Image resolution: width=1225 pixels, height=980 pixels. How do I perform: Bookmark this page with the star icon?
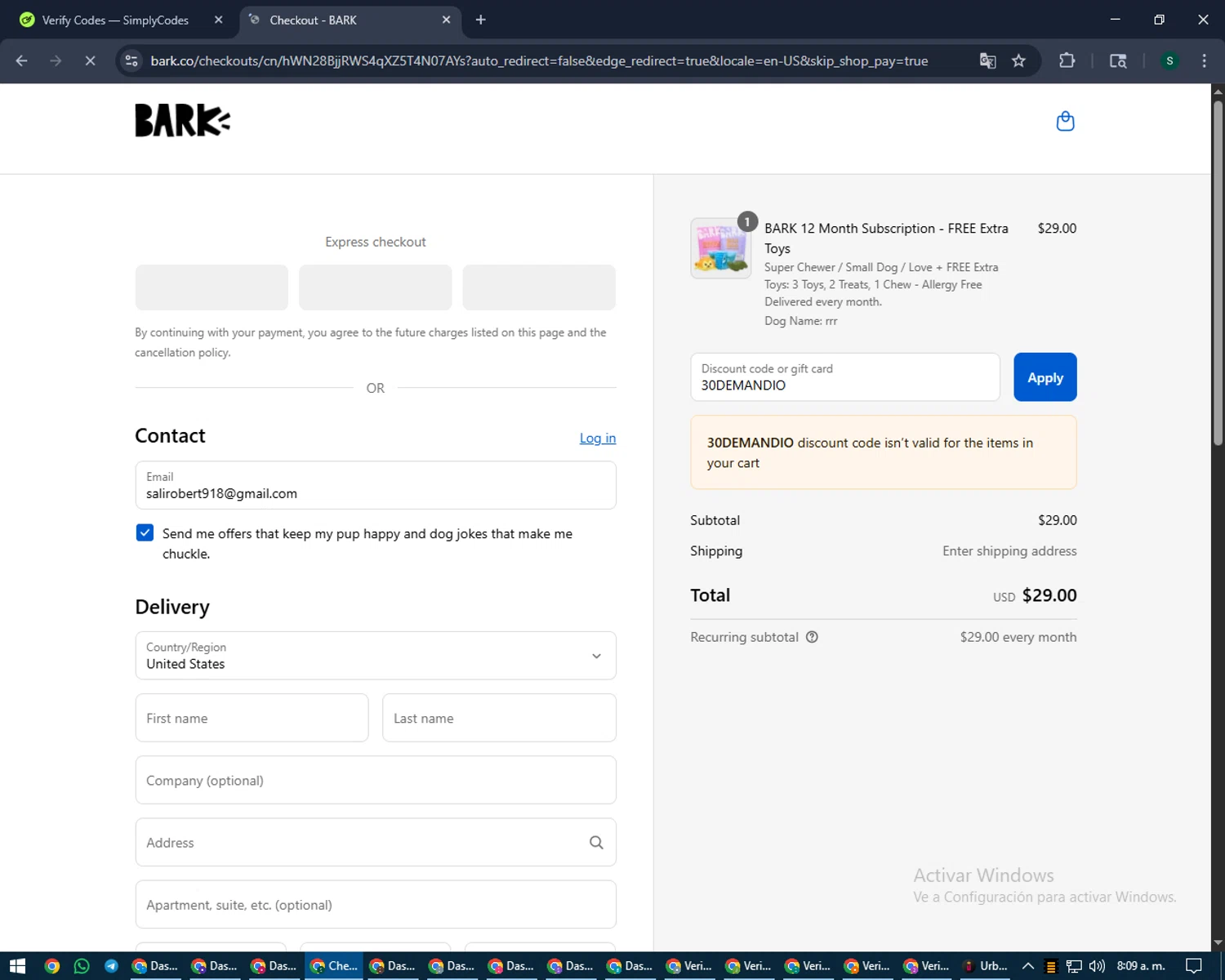click(x=1018, y=60)
